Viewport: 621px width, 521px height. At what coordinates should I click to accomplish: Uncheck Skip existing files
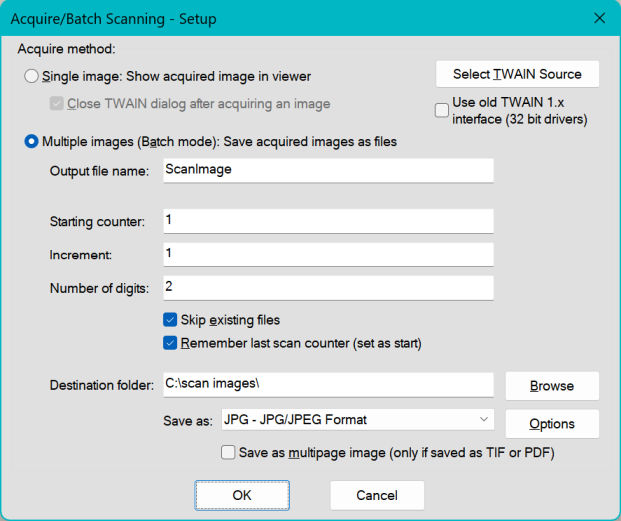170,320
